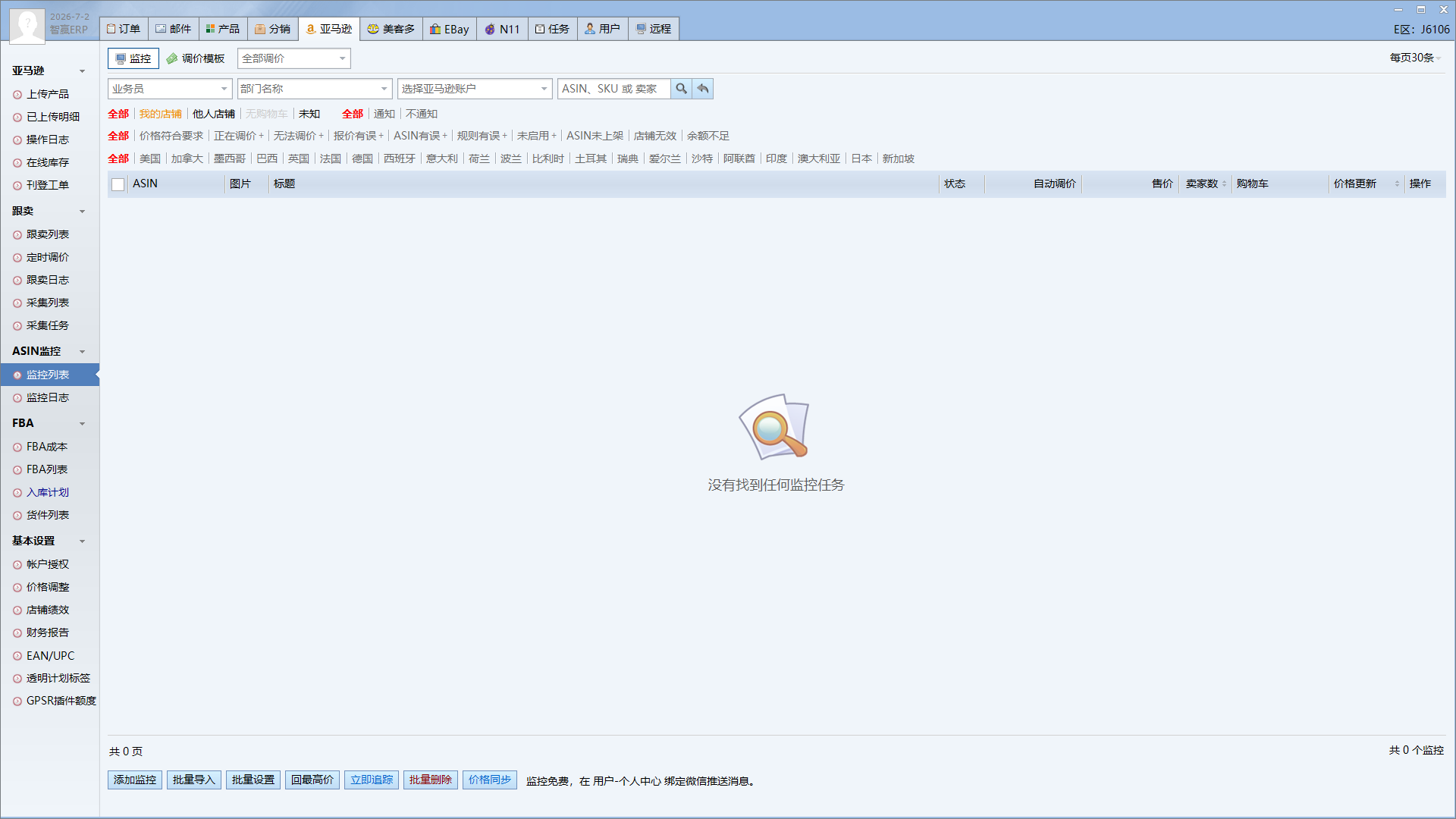
Task: Open 跟卖列表 in sidebar
Action: [48, 234]
